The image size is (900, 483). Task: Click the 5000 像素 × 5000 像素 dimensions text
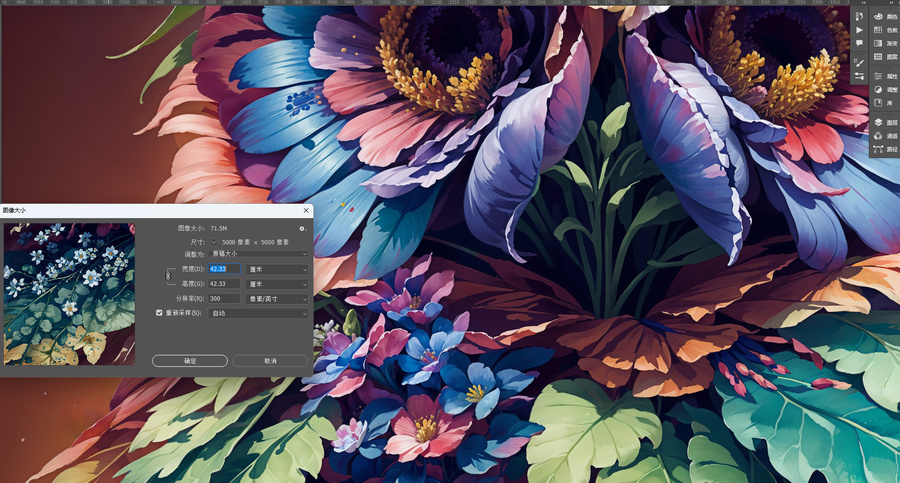255,242
